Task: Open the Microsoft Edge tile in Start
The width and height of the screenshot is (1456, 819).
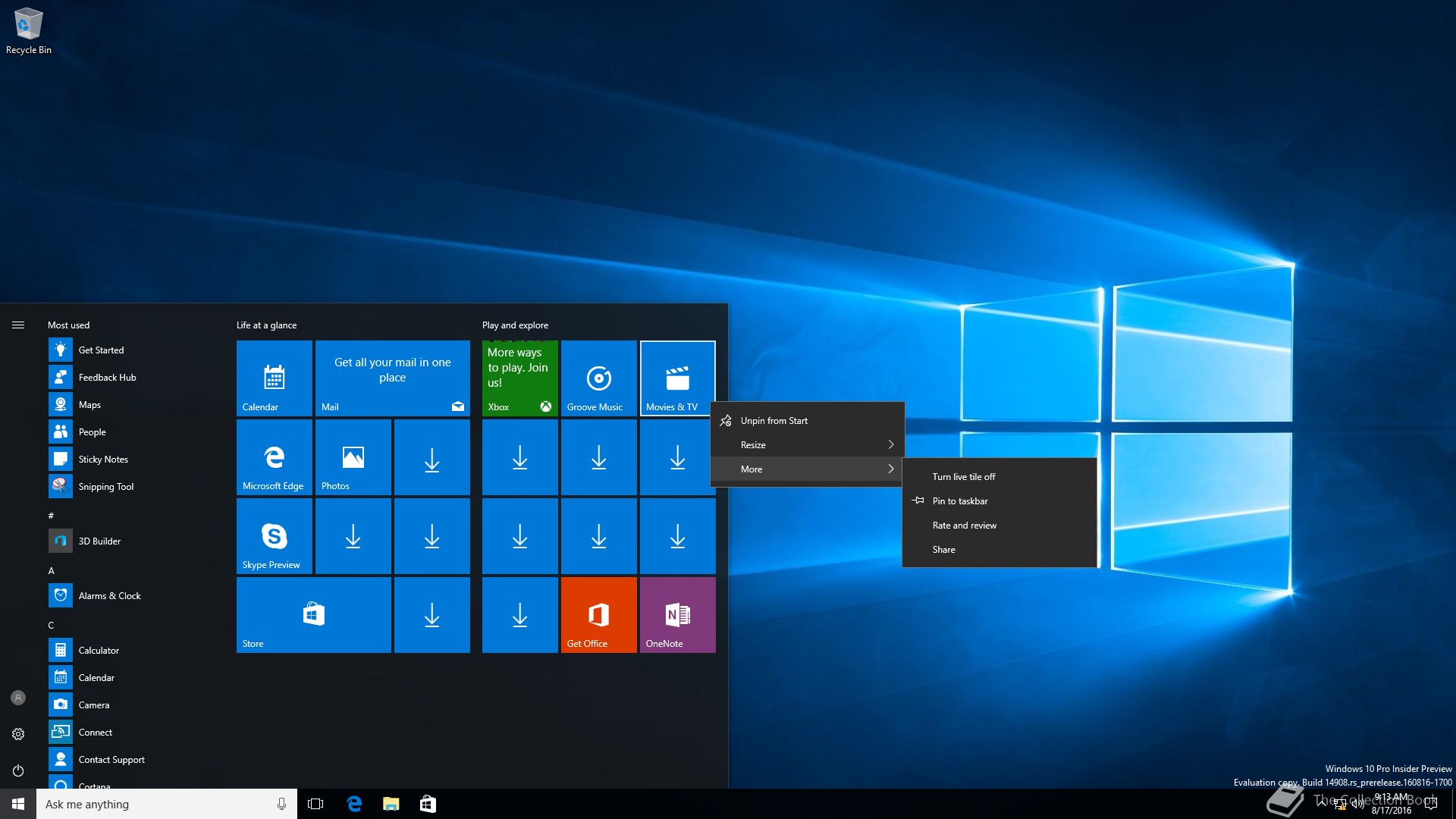Action: point(275,457)
